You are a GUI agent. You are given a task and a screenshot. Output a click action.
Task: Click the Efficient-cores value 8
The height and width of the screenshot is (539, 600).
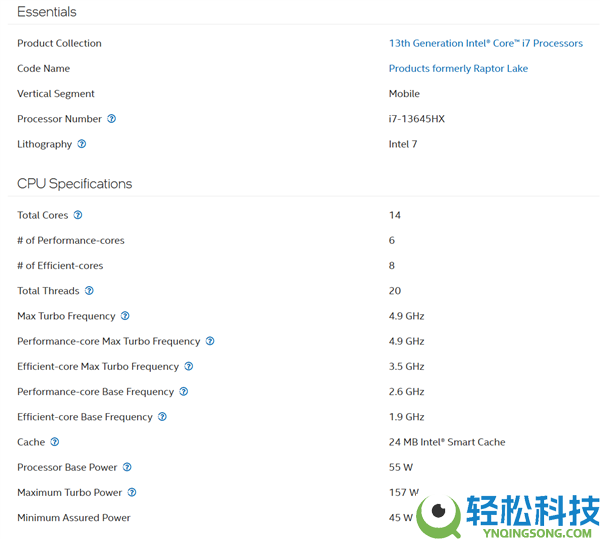(392, 265)
